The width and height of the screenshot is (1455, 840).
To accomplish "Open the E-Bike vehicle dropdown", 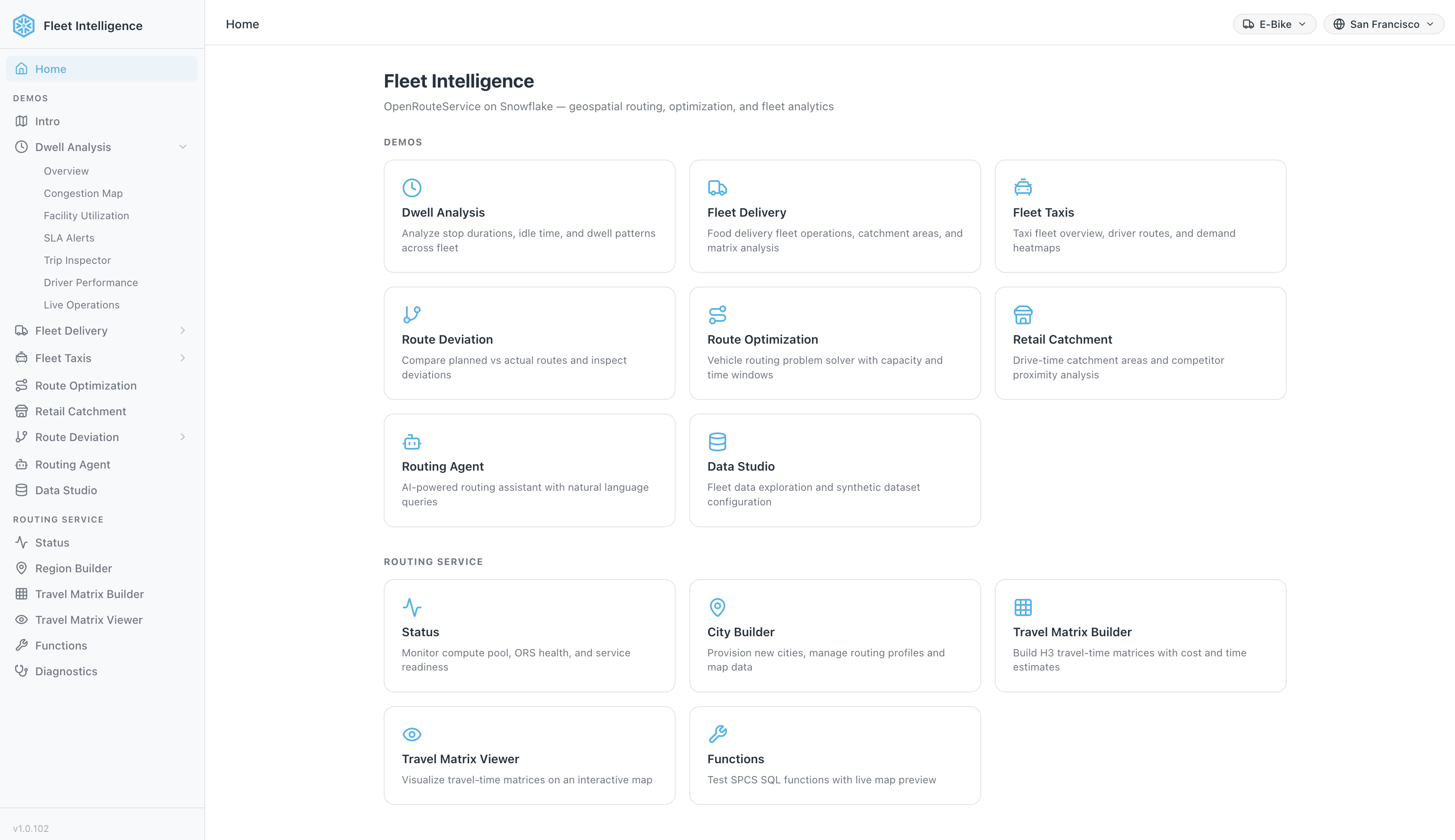I will (x=1274, y=24).
